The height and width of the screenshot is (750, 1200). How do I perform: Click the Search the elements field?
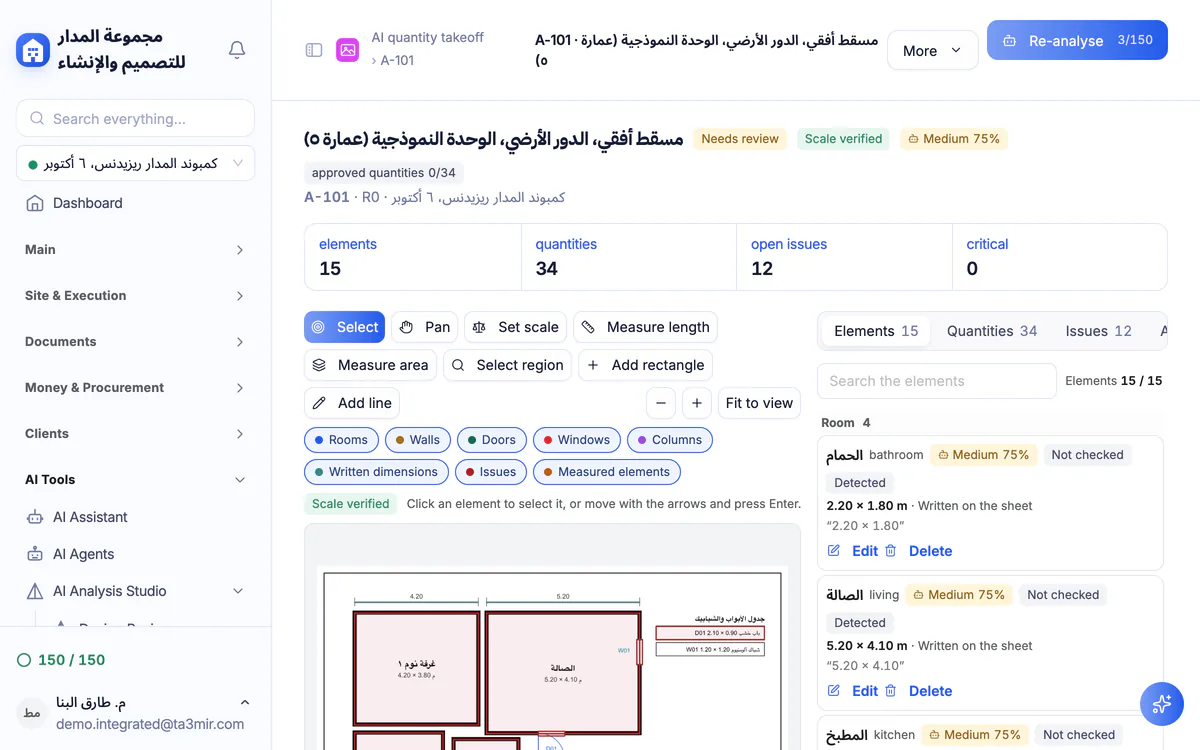[937, 381]
